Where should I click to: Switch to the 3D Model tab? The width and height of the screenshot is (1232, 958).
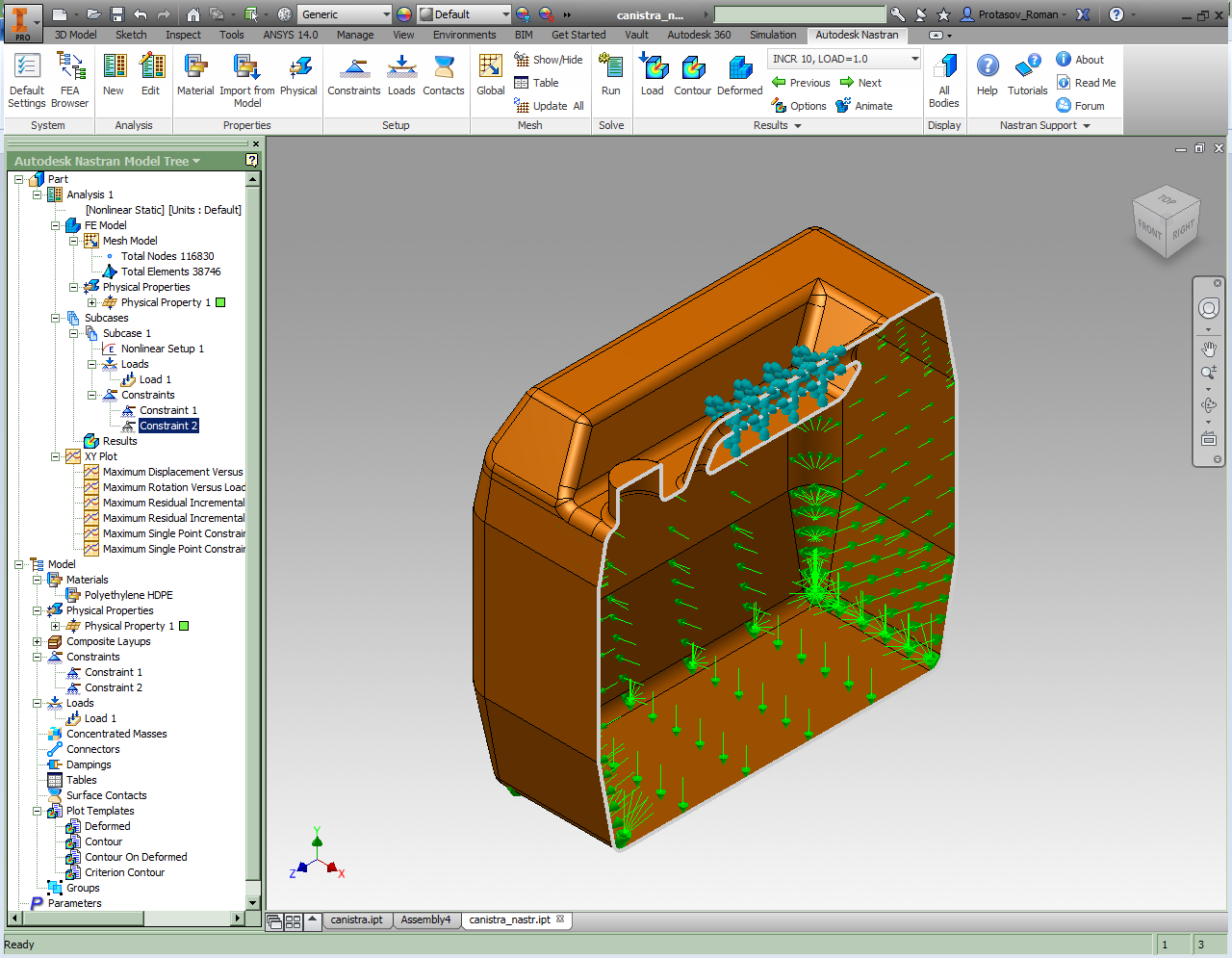(75, 35)
